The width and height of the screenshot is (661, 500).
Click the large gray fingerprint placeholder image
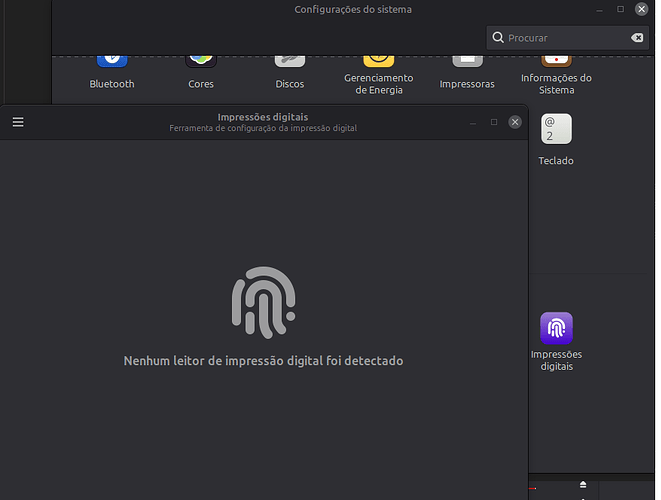click(263, 302)
